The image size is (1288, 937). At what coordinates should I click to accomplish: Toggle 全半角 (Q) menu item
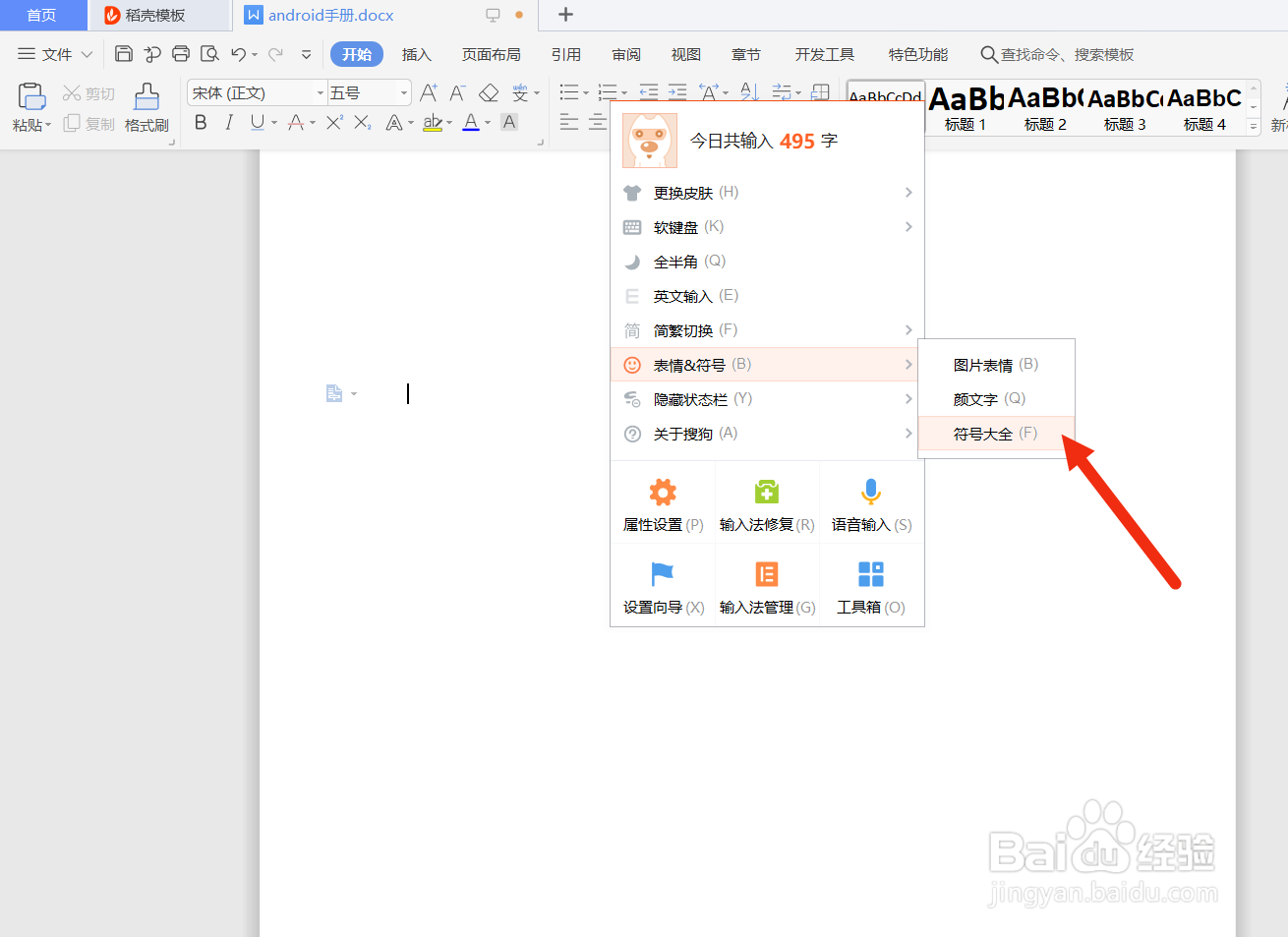[767, 262]
